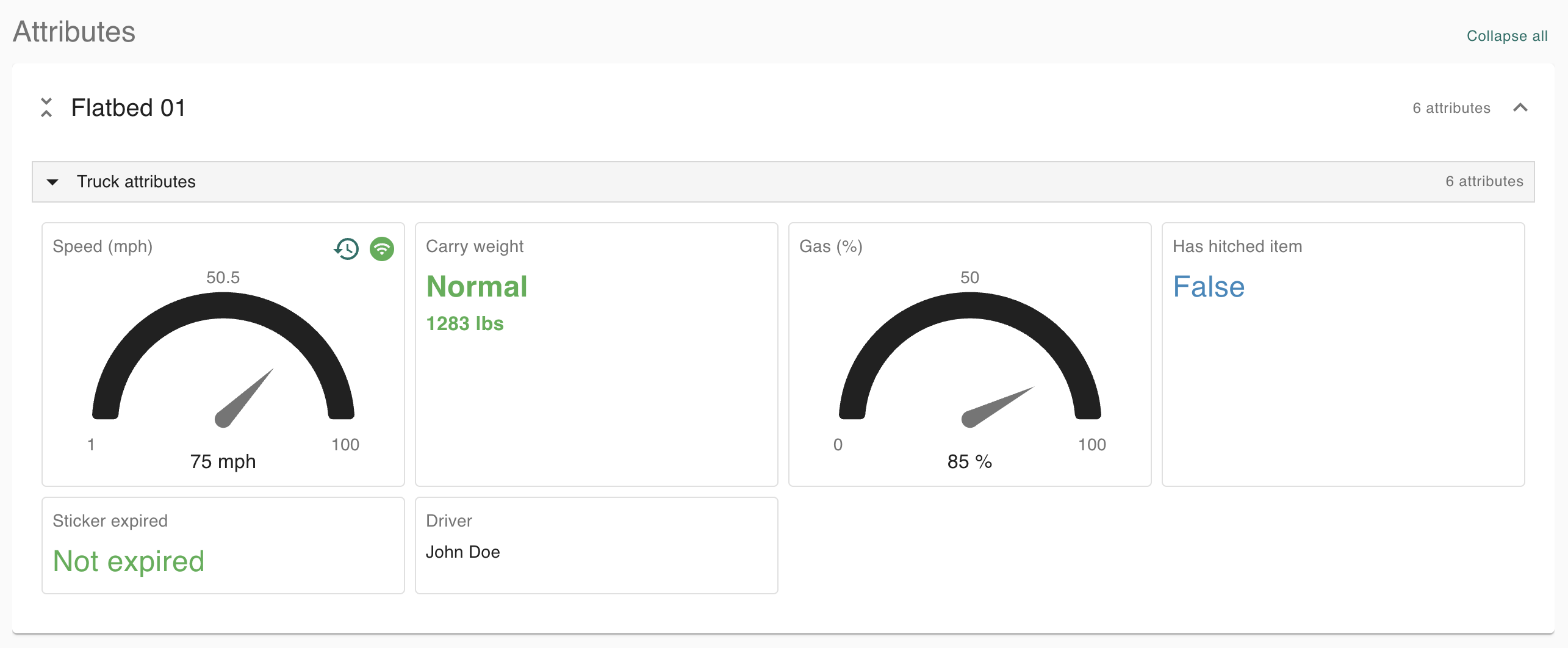The height and width of the screenshot is (648, 1568).
Task: Click the collapse arrows icon beside Flatbed 01
Action: pos(46,107)
